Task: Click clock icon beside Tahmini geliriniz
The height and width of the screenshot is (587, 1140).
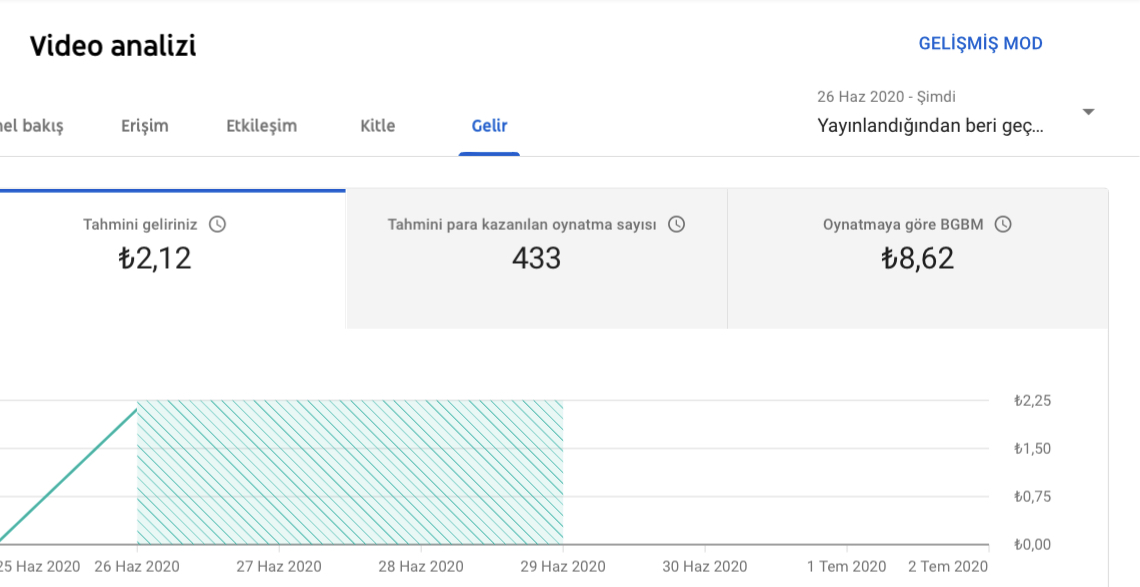Action: [x=217, y=224]
